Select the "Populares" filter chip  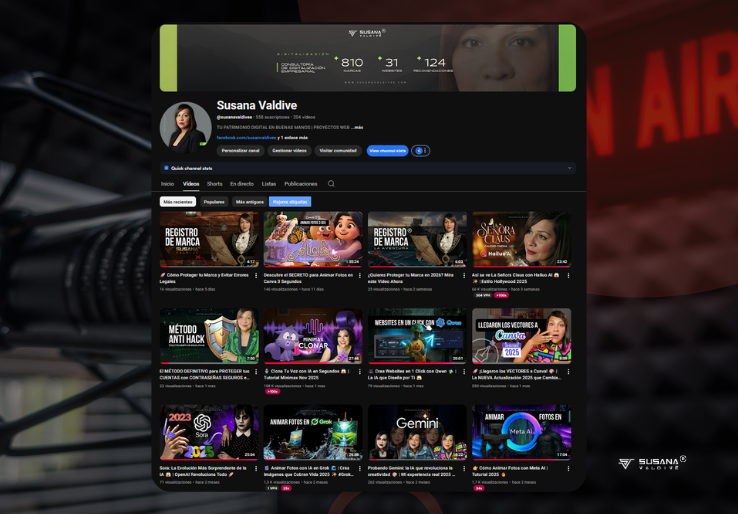(214, 201)
